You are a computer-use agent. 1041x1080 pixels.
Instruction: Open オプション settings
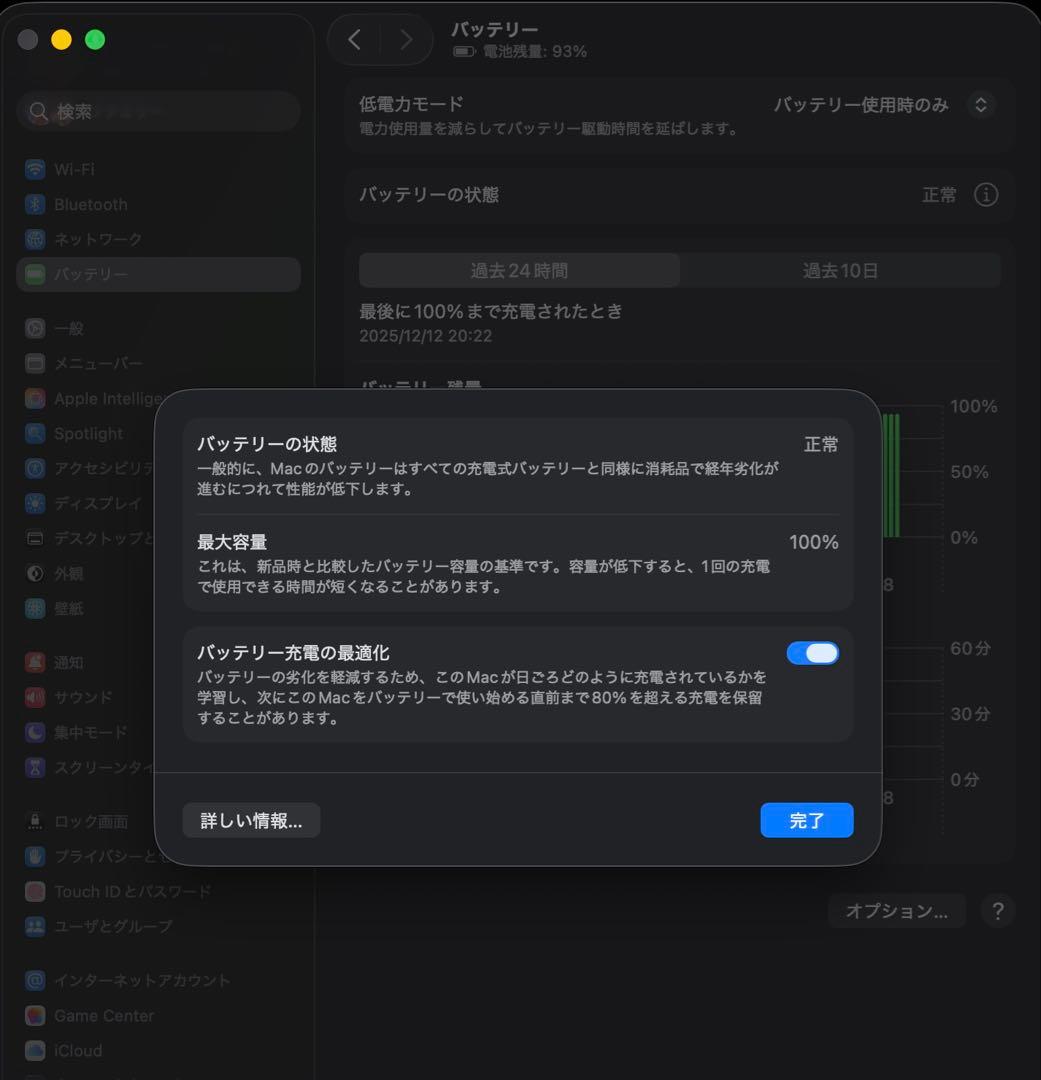[896, 911]
